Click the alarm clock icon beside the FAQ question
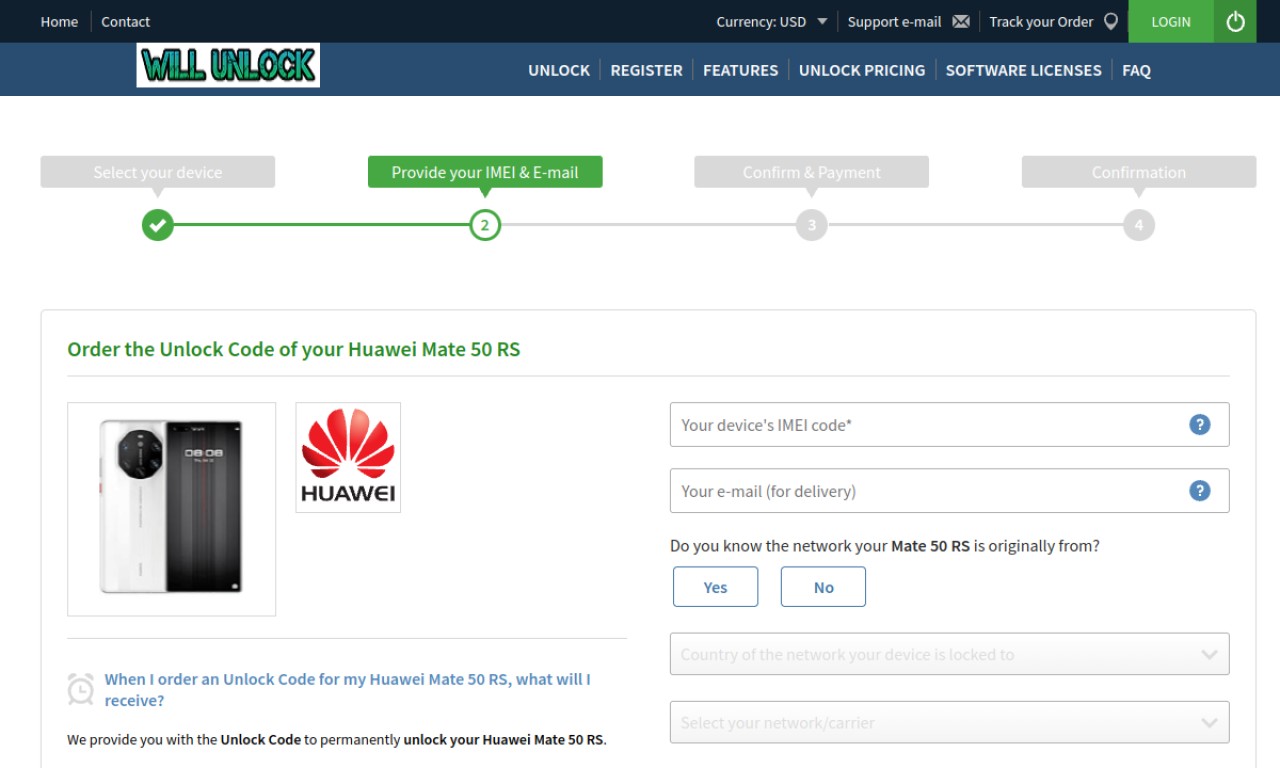Screen dimensions: 1280x768 click(x=81, y=689)
